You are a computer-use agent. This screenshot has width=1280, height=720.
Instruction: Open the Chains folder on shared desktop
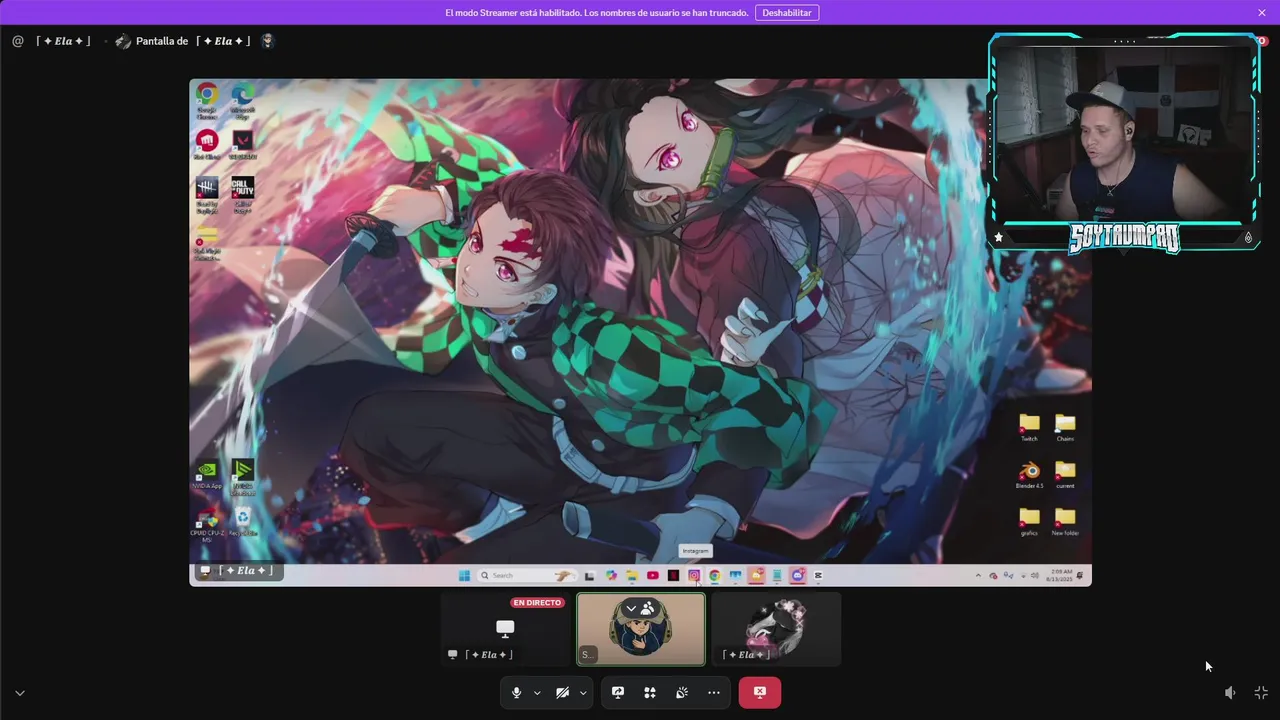tap(1065, 427)
